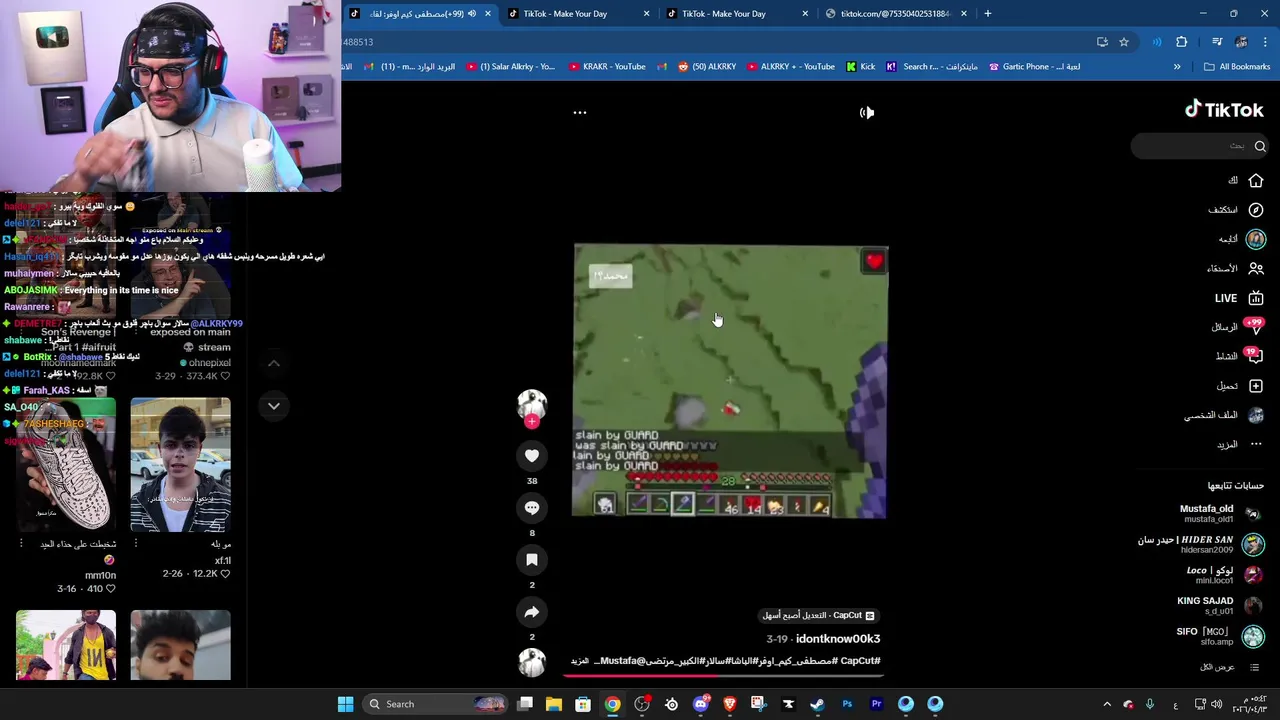
Task: Click the playing Minecraft video
Action: [x=730, y=382]
